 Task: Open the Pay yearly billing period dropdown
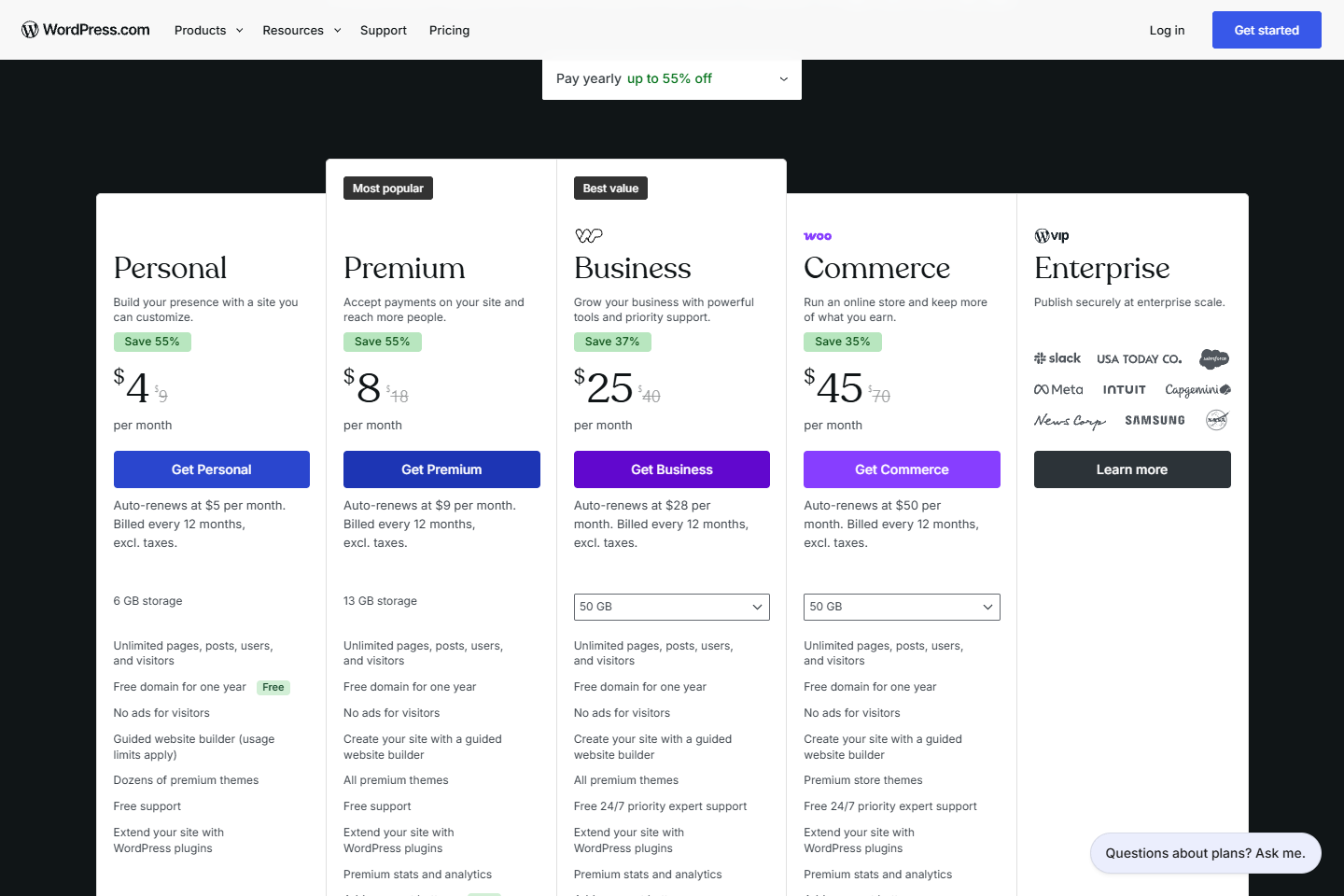[x=672, y=79]
